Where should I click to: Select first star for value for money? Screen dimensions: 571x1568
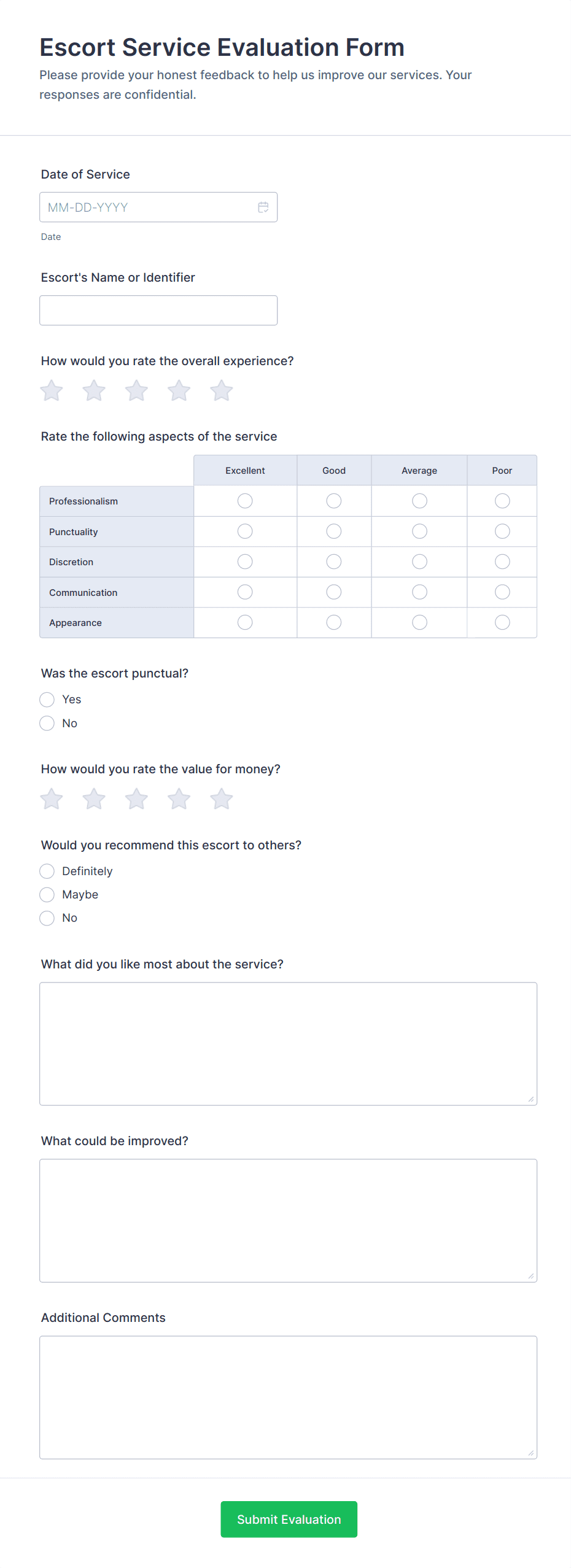(x=52, y=799)
